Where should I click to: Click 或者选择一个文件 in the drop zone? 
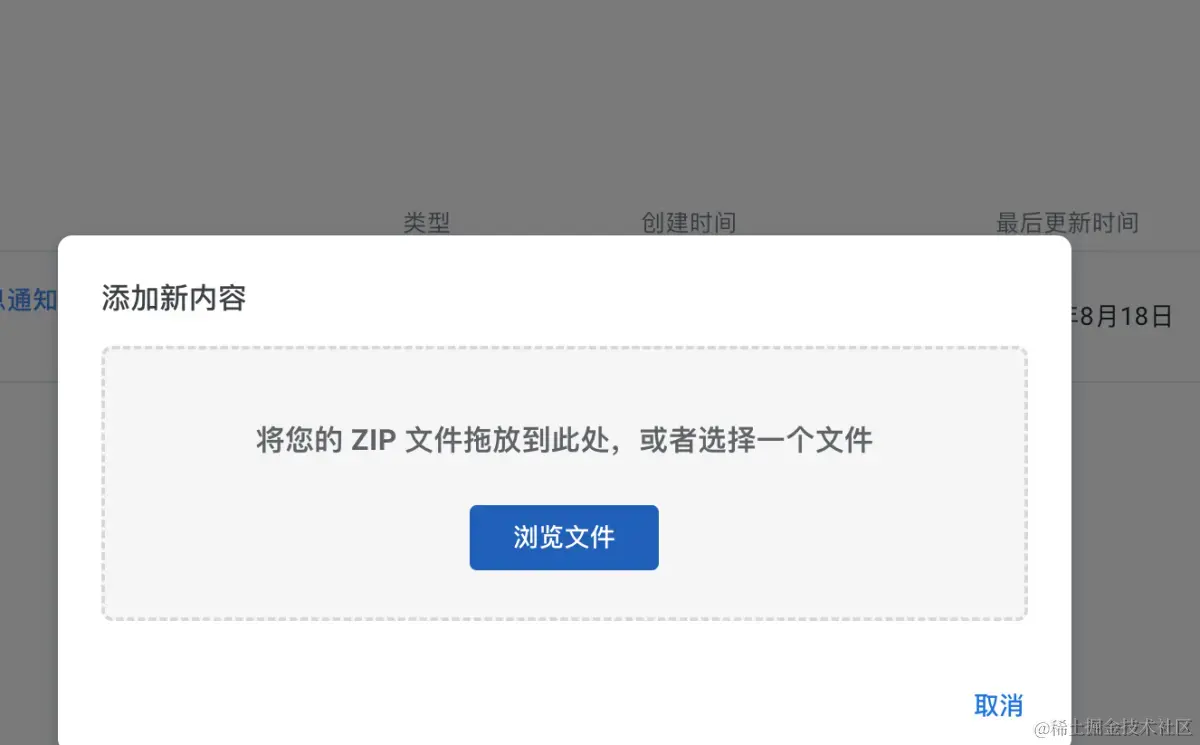point(756,440)
